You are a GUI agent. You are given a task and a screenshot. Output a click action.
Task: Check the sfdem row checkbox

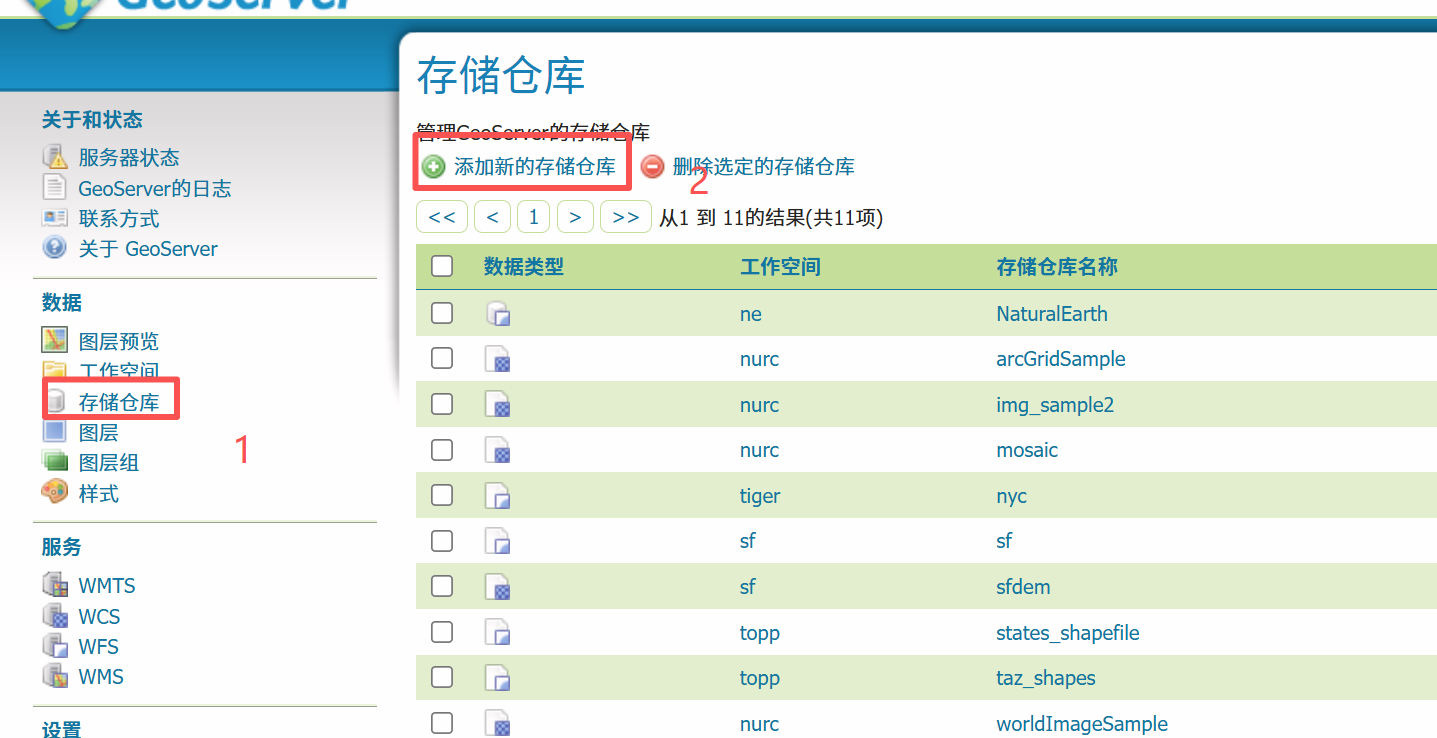(x=442, y=586)
